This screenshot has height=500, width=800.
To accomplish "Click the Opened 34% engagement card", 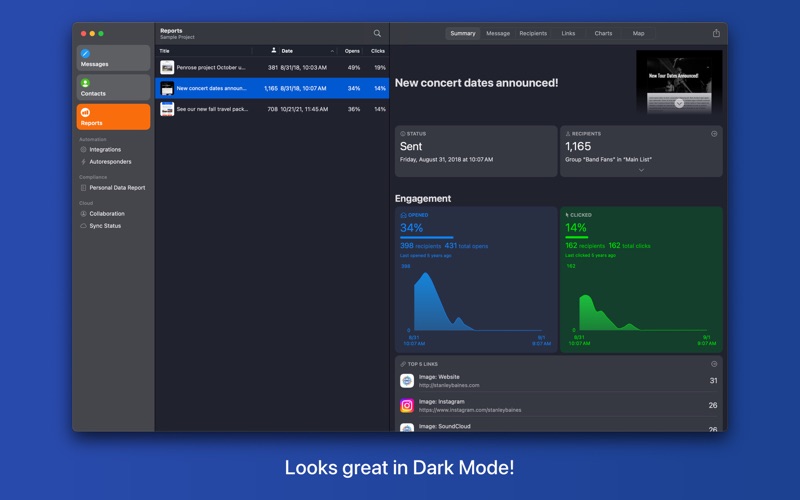I will [x=476, y=280].
